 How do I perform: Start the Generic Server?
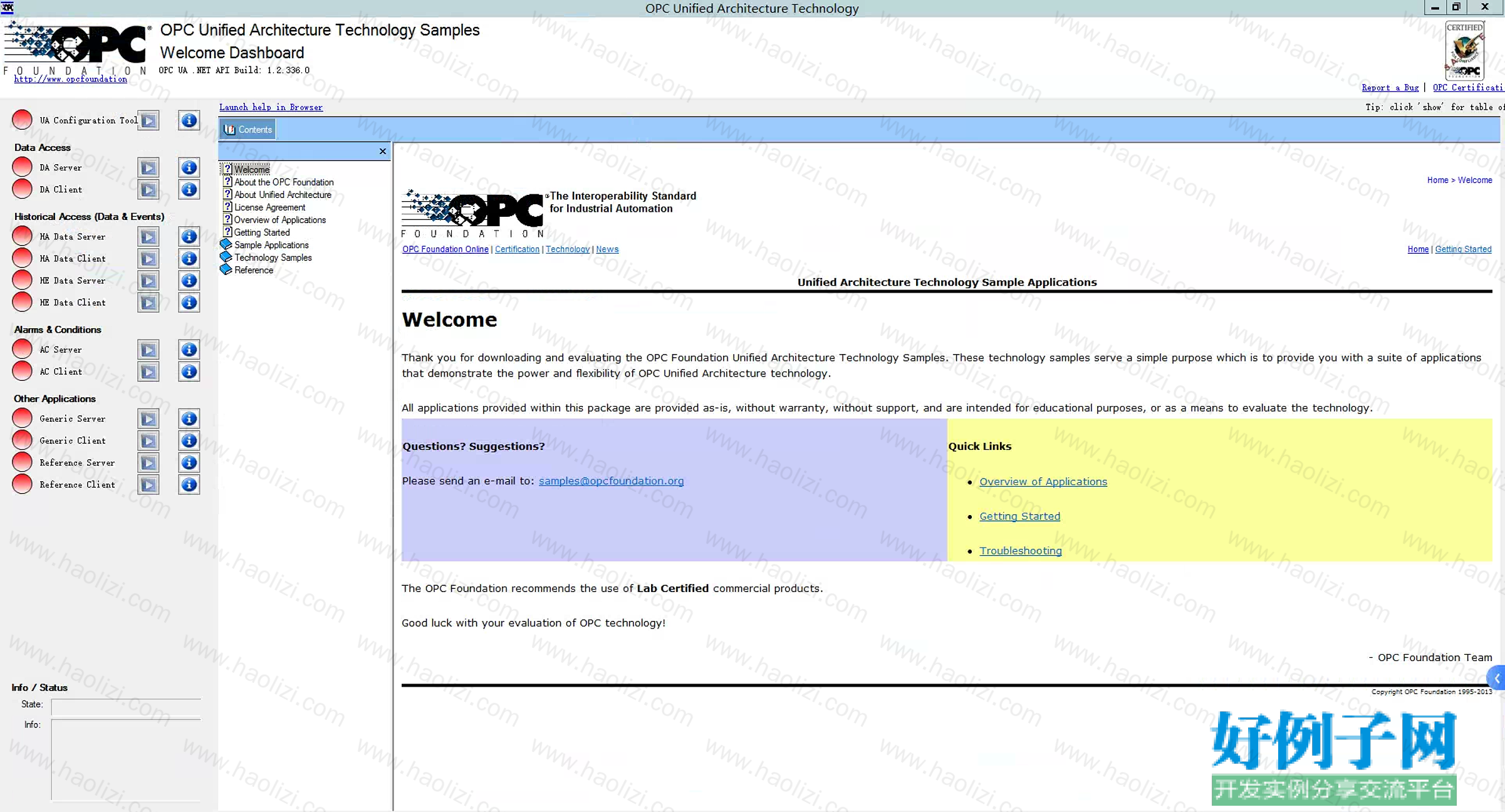[x=148, y=418]
